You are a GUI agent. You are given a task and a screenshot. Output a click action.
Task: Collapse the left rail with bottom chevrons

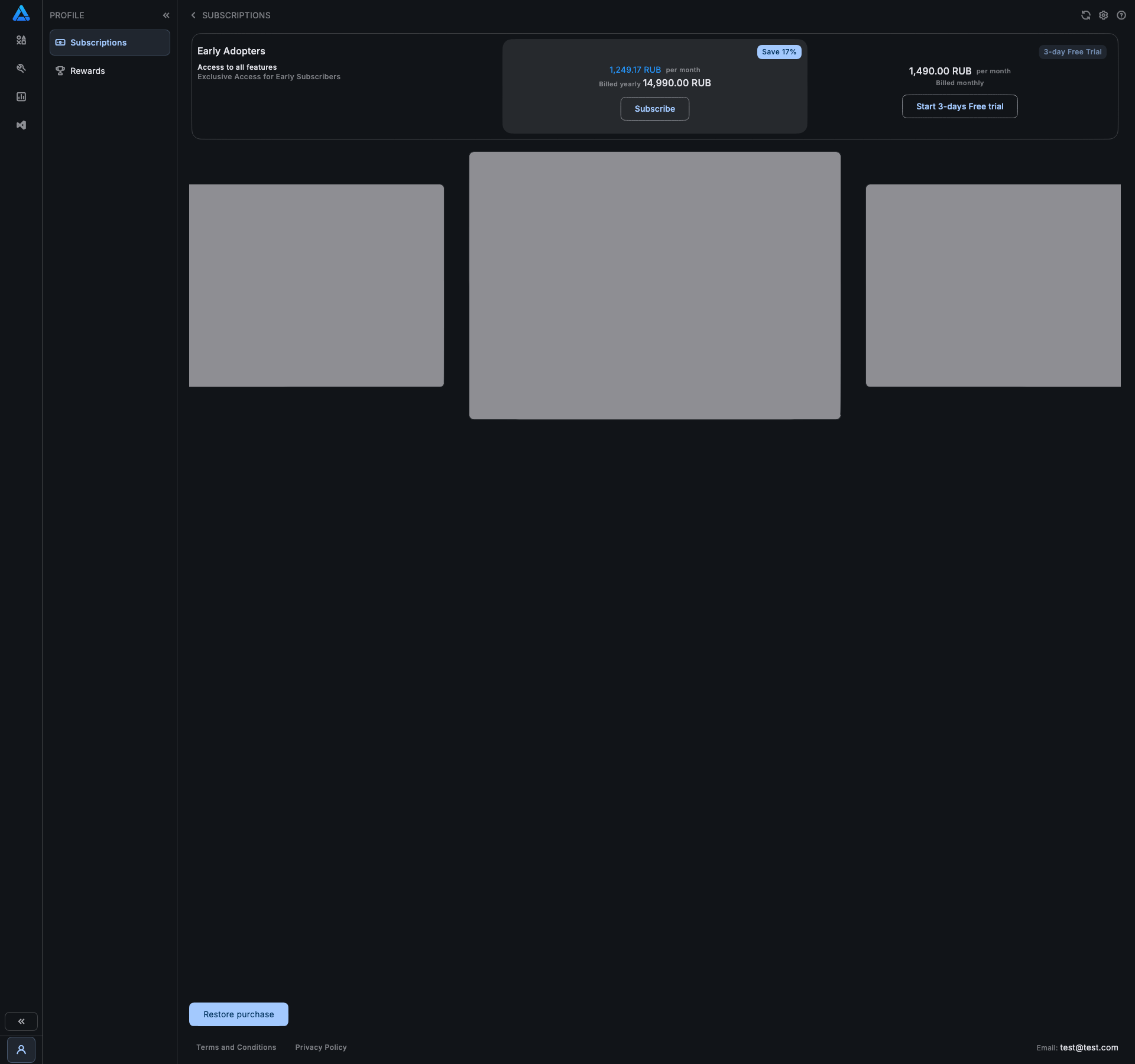pos(21,1021)
